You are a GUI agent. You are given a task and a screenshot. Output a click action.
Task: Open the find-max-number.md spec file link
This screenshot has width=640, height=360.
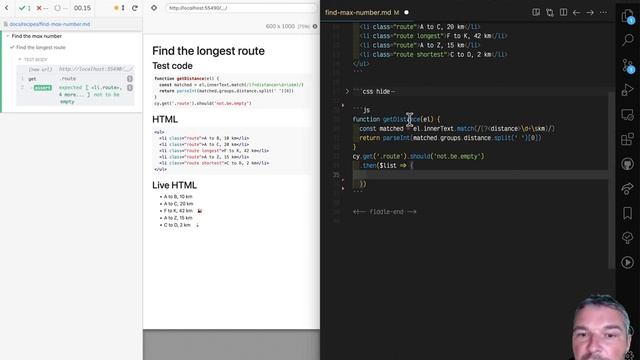(49, 24)
